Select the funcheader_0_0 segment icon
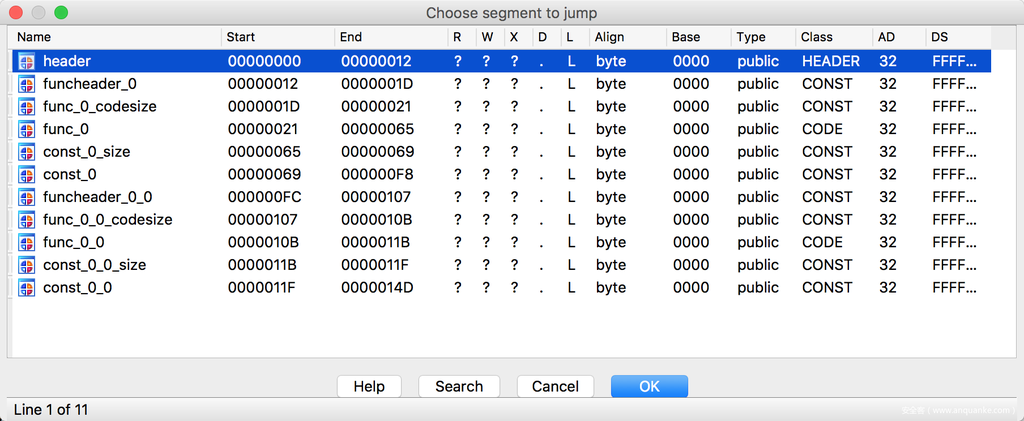1024x421 pixels. point(27,197)
